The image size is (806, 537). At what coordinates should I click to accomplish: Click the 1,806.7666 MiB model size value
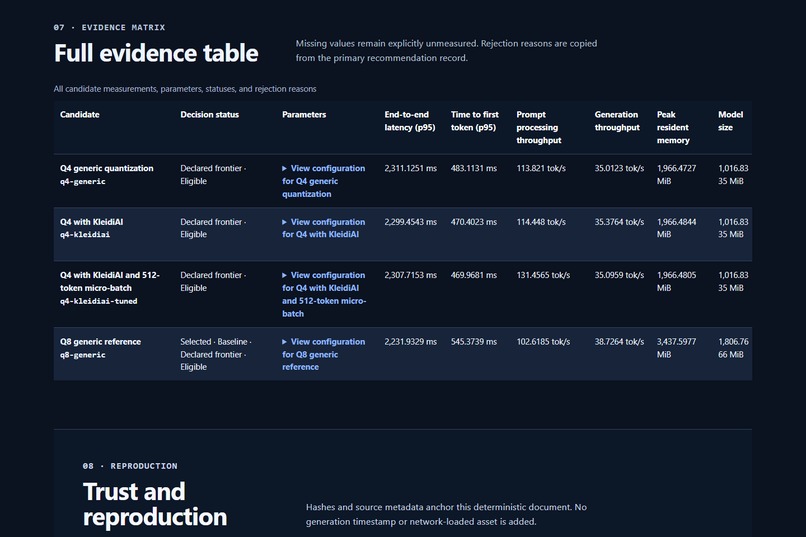(x=733, y=348)
